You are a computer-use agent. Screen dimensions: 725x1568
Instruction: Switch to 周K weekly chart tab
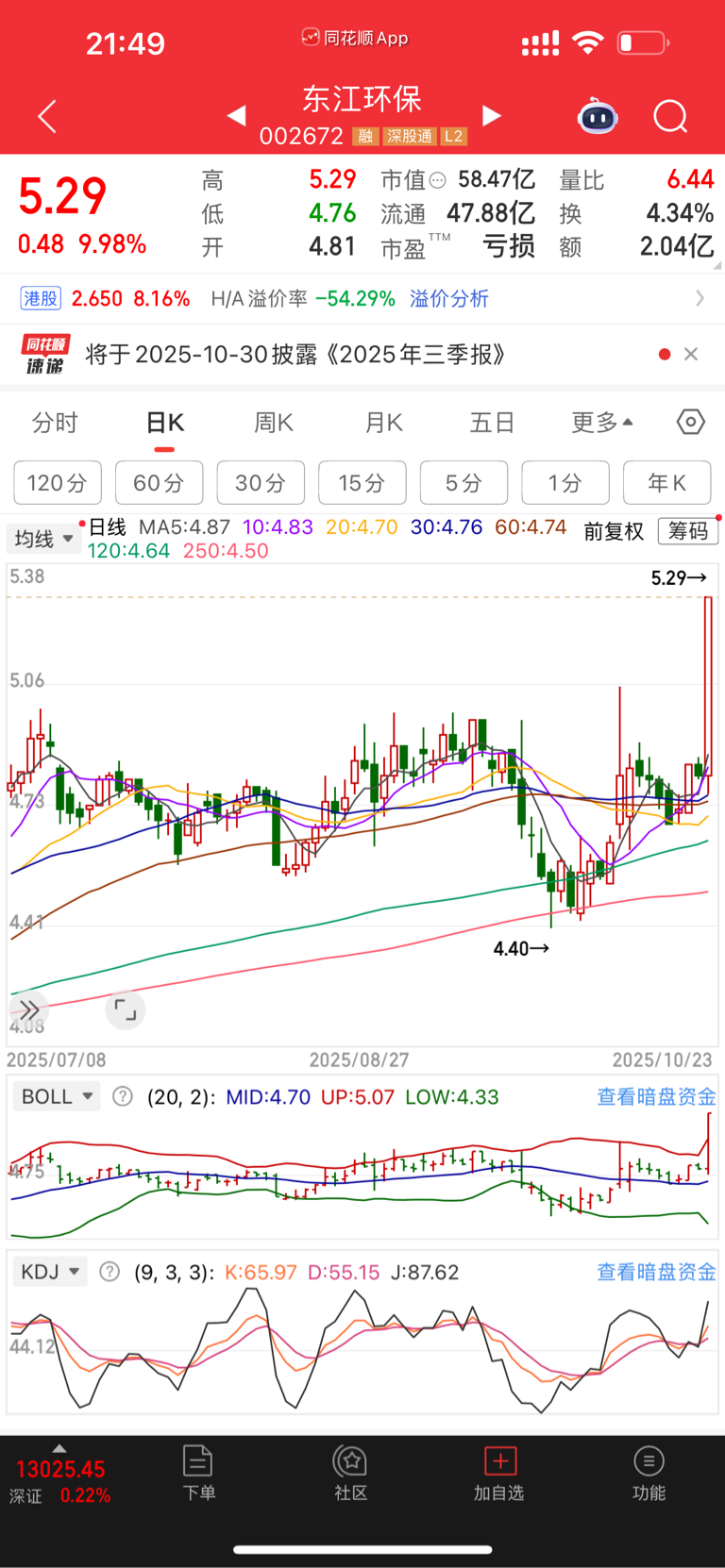(274, 423)
